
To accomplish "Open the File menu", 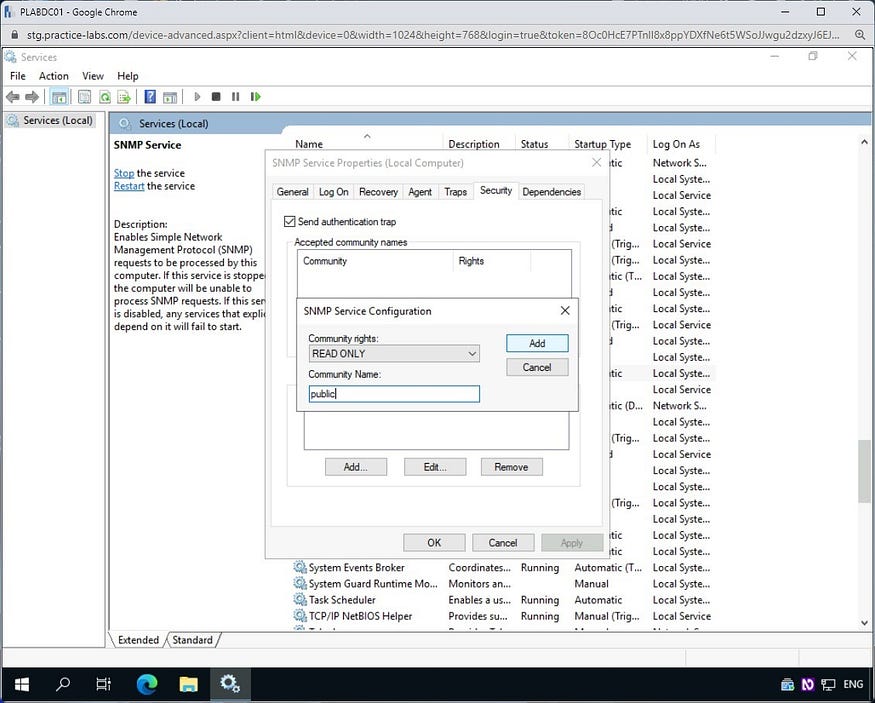I will tap(18, 76).
